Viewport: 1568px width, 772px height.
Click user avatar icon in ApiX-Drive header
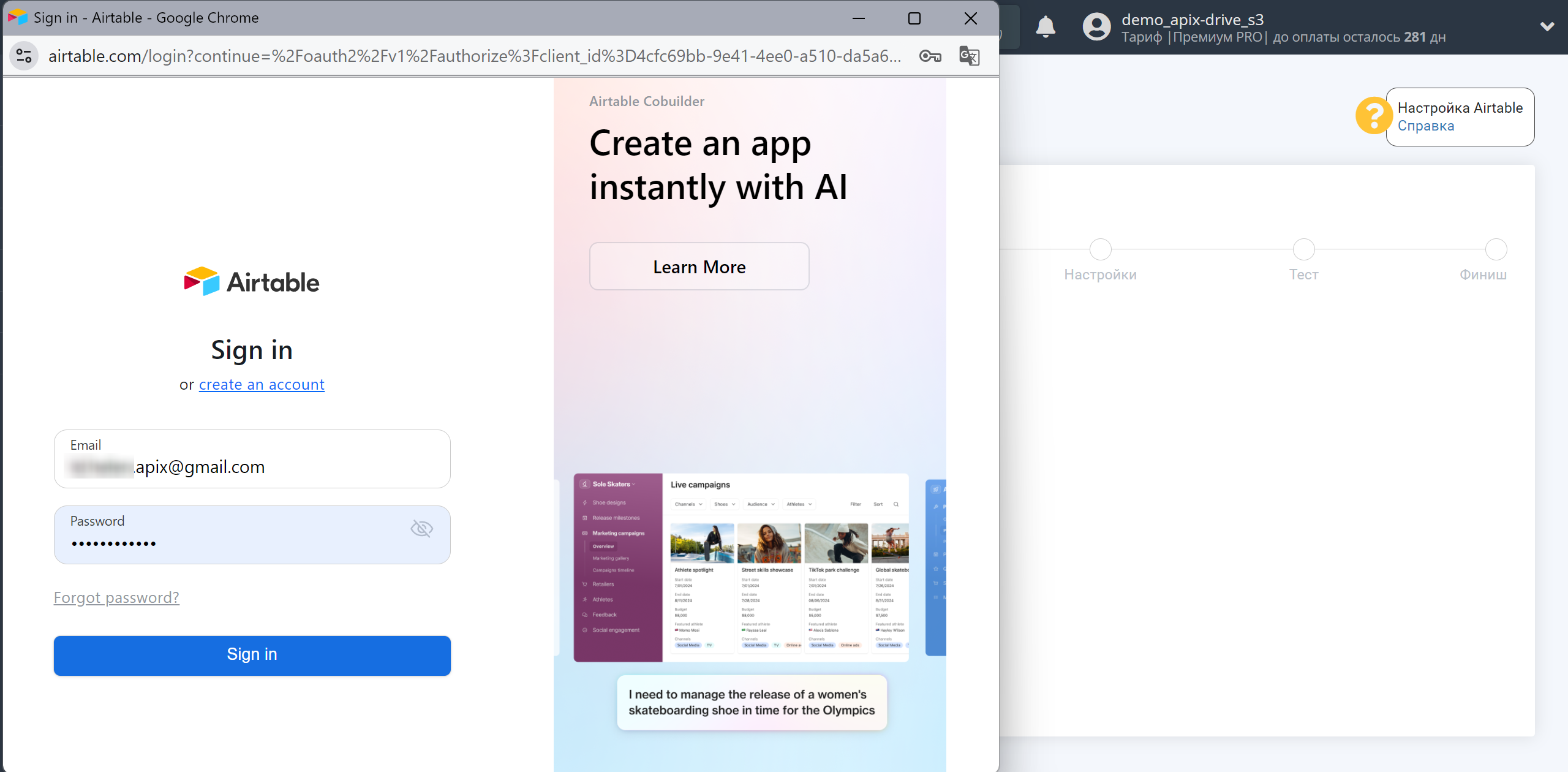(x=1096, y=27)
